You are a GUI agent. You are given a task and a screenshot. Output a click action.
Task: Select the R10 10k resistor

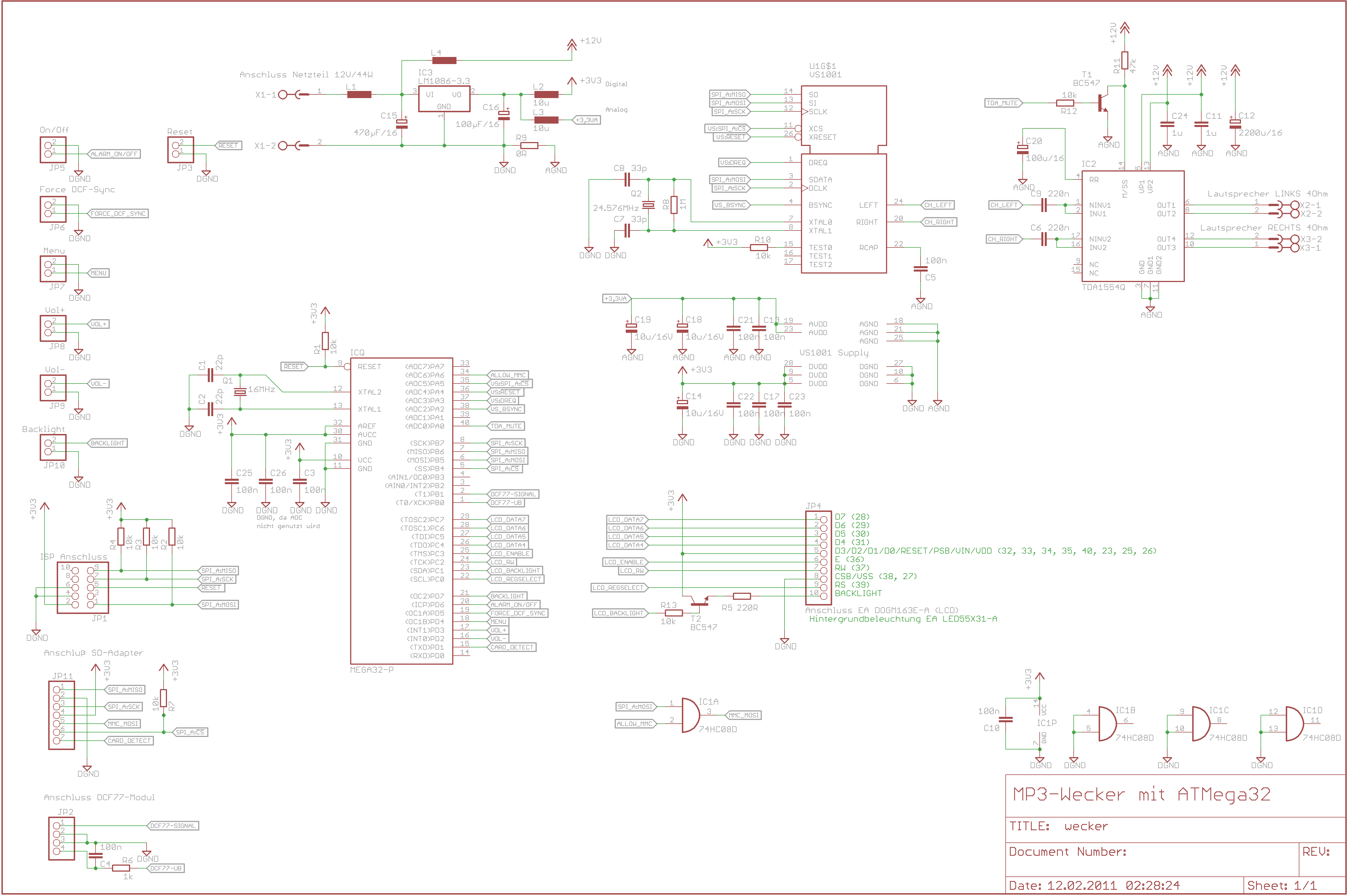[759, 247]
